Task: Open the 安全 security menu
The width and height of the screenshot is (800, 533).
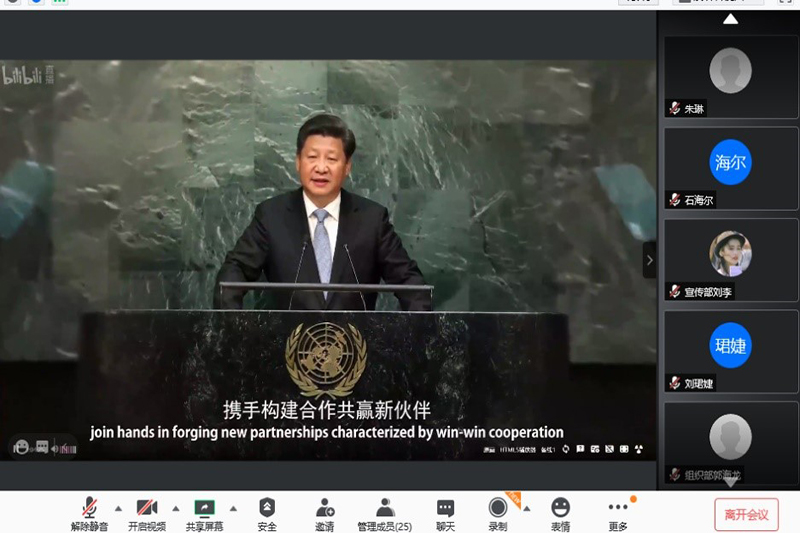Action: 267,514
